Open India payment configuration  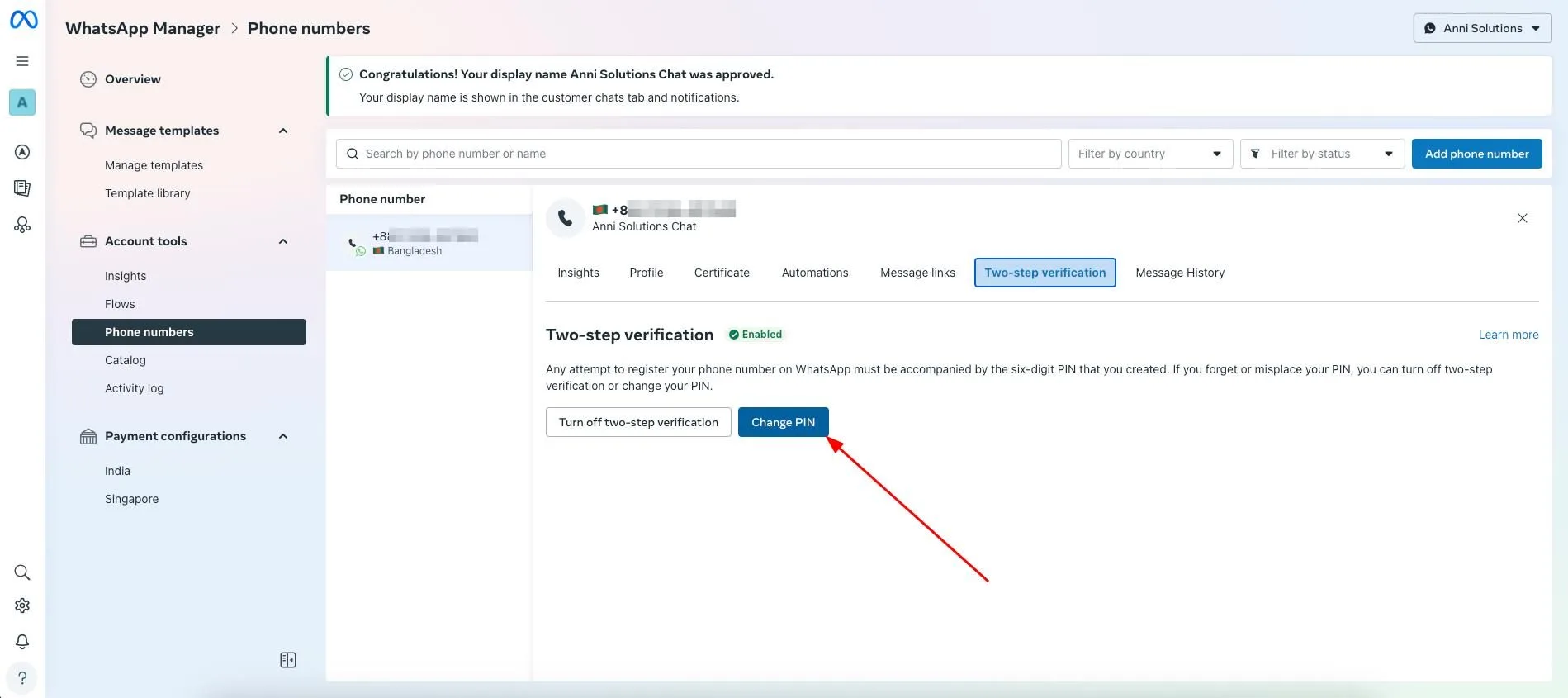pos(117,471)
